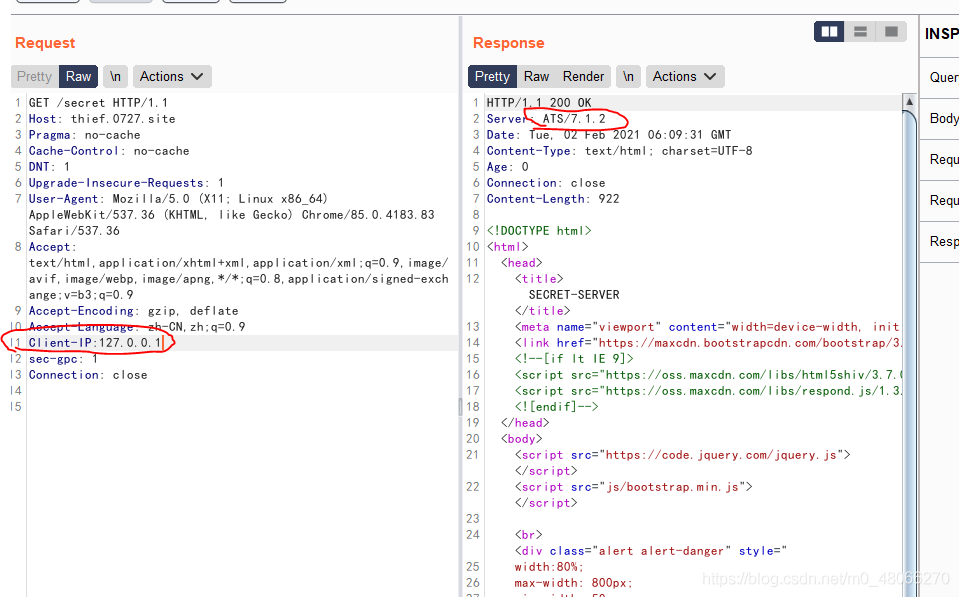Click the GET /secret HTTP/1.1 request line
Image resolution: width=959 pixels, height=597 pixels.
click(98, 103)
